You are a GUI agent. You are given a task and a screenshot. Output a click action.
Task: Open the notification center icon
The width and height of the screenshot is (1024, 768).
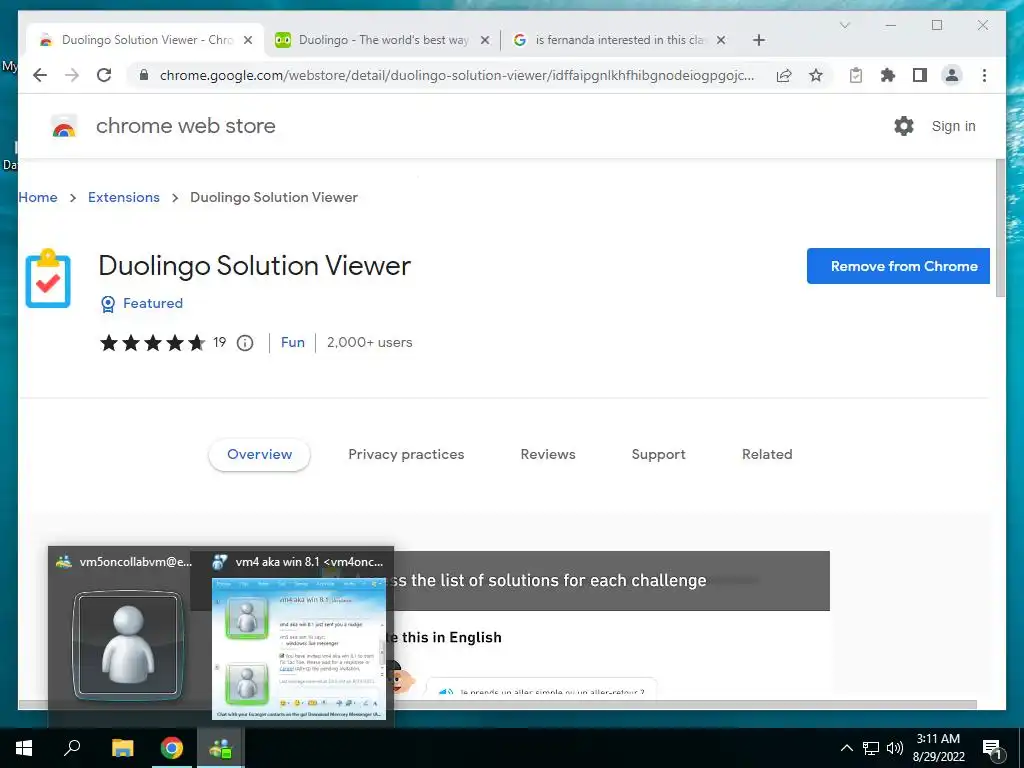[x=993, y=748]
